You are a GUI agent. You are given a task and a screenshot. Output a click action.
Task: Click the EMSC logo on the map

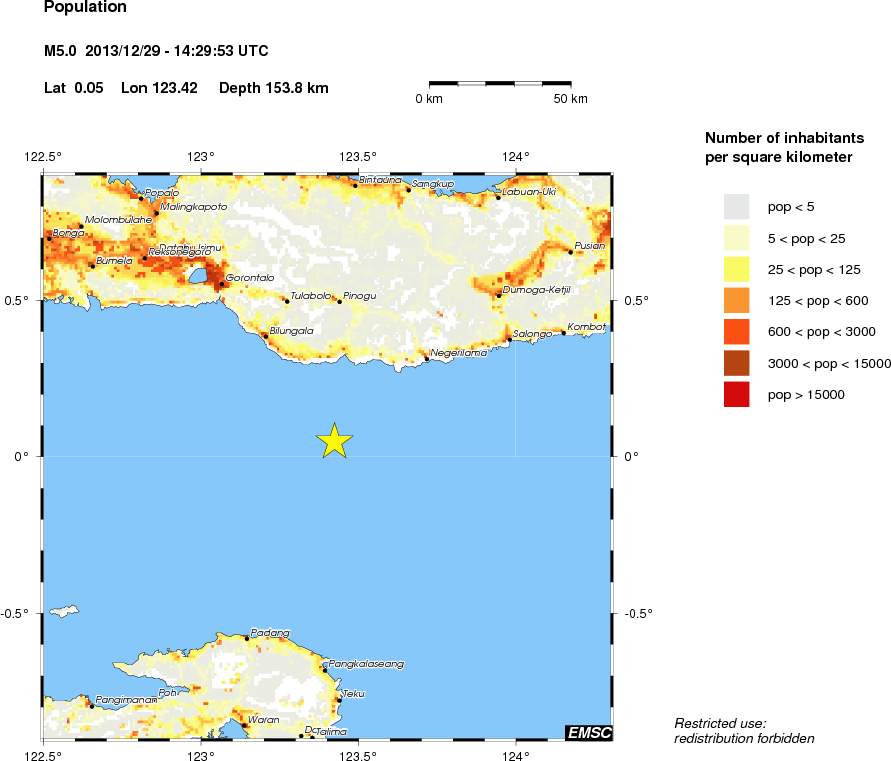point(589,733)
